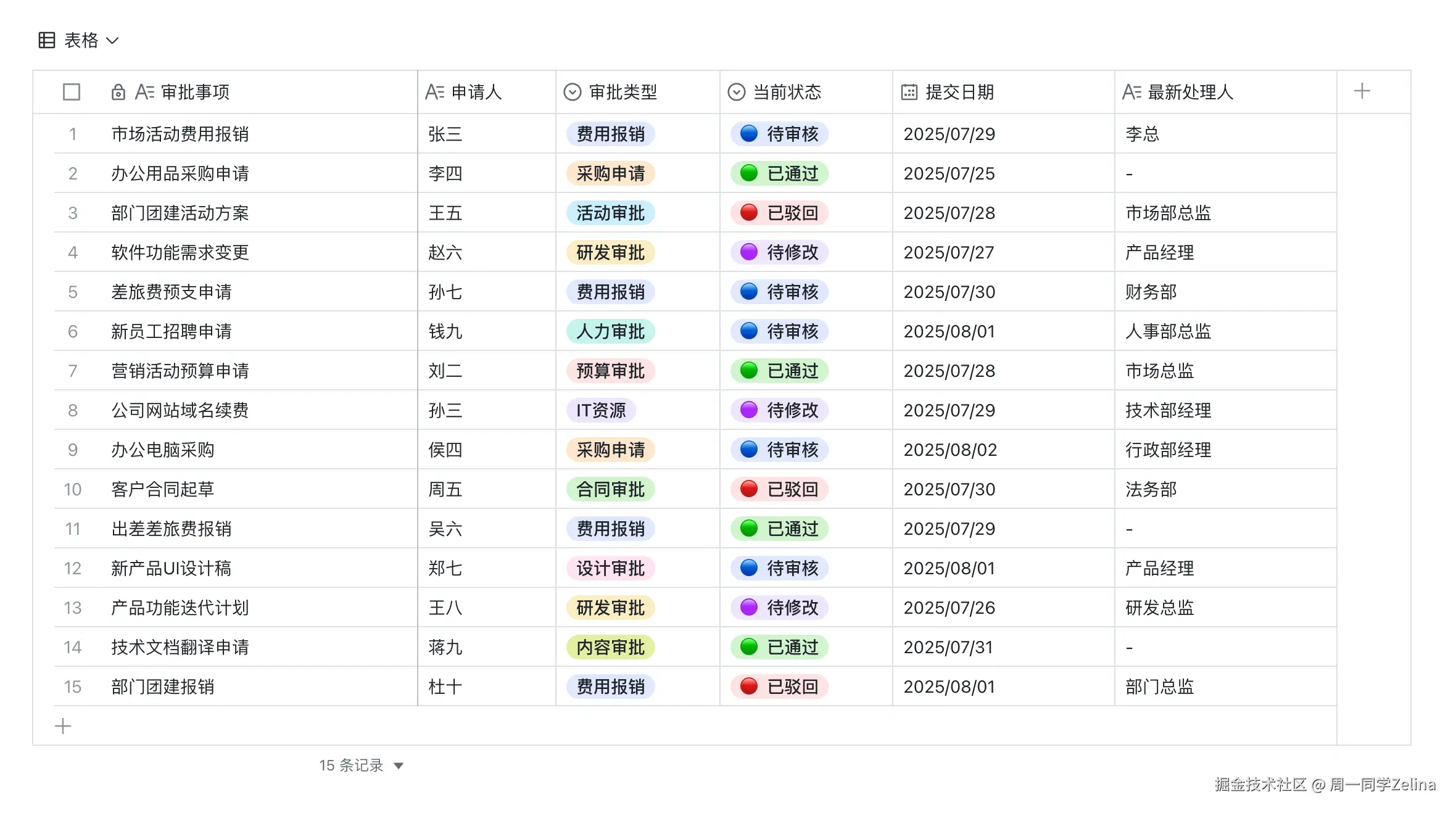Click handler cell 研发总监
This screenshot has height=813, width=1456.
coord(1226,608)
